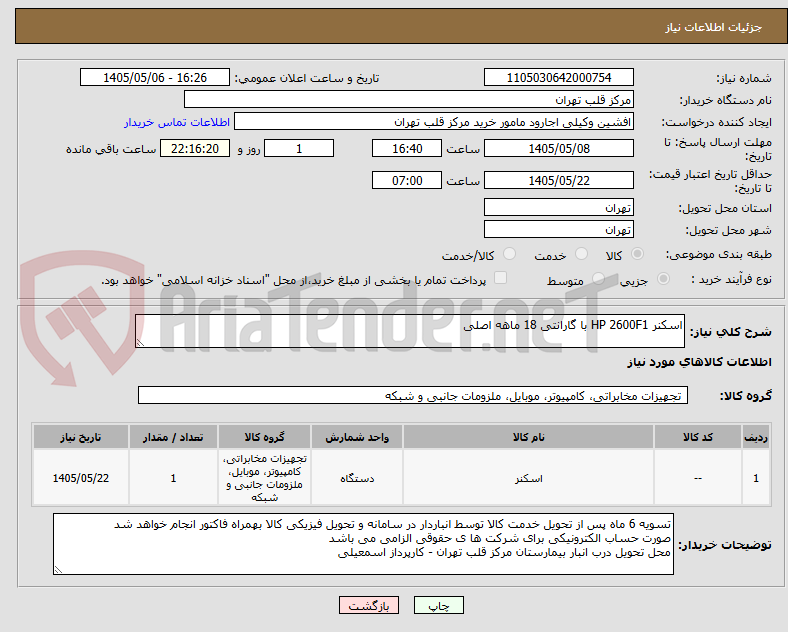The width and height of the screenshot is (788, 632).
Task: Click the delivery city field تهران
Action: 559,230
